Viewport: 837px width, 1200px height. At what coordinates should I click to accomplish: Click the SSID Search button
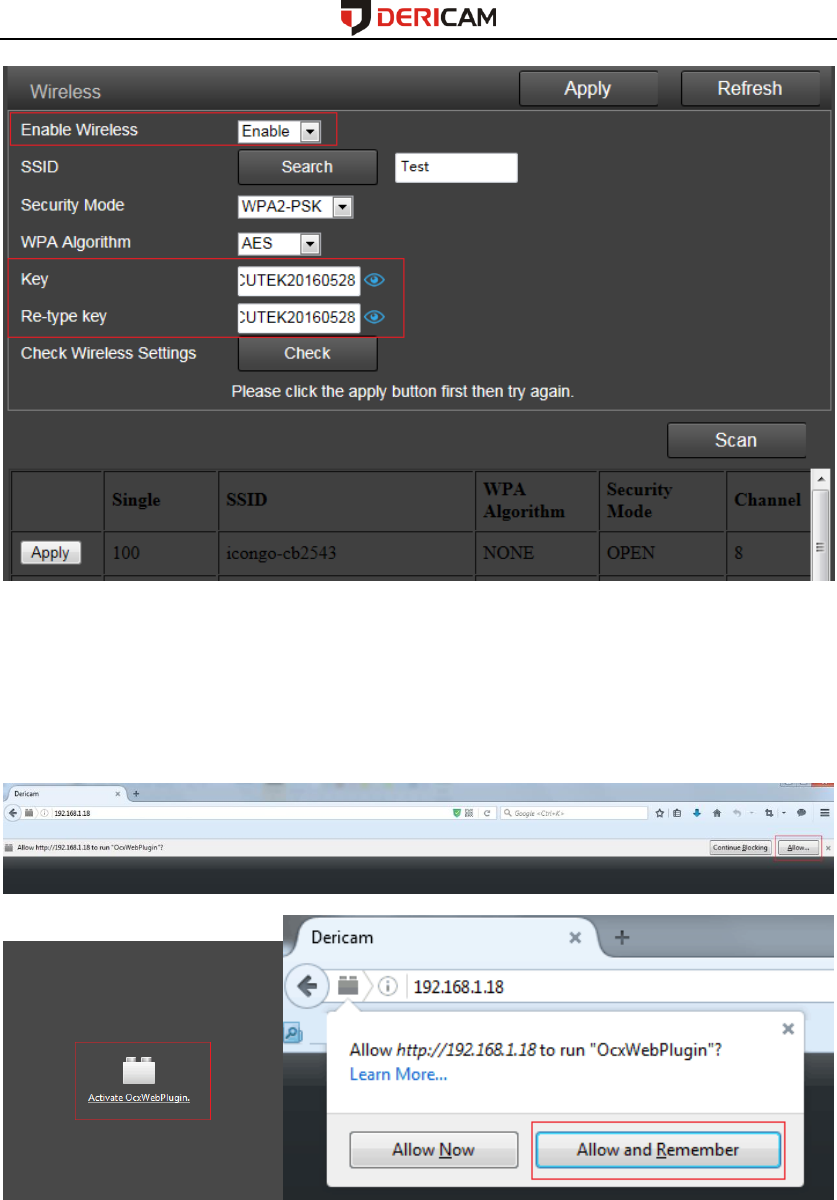307,167
